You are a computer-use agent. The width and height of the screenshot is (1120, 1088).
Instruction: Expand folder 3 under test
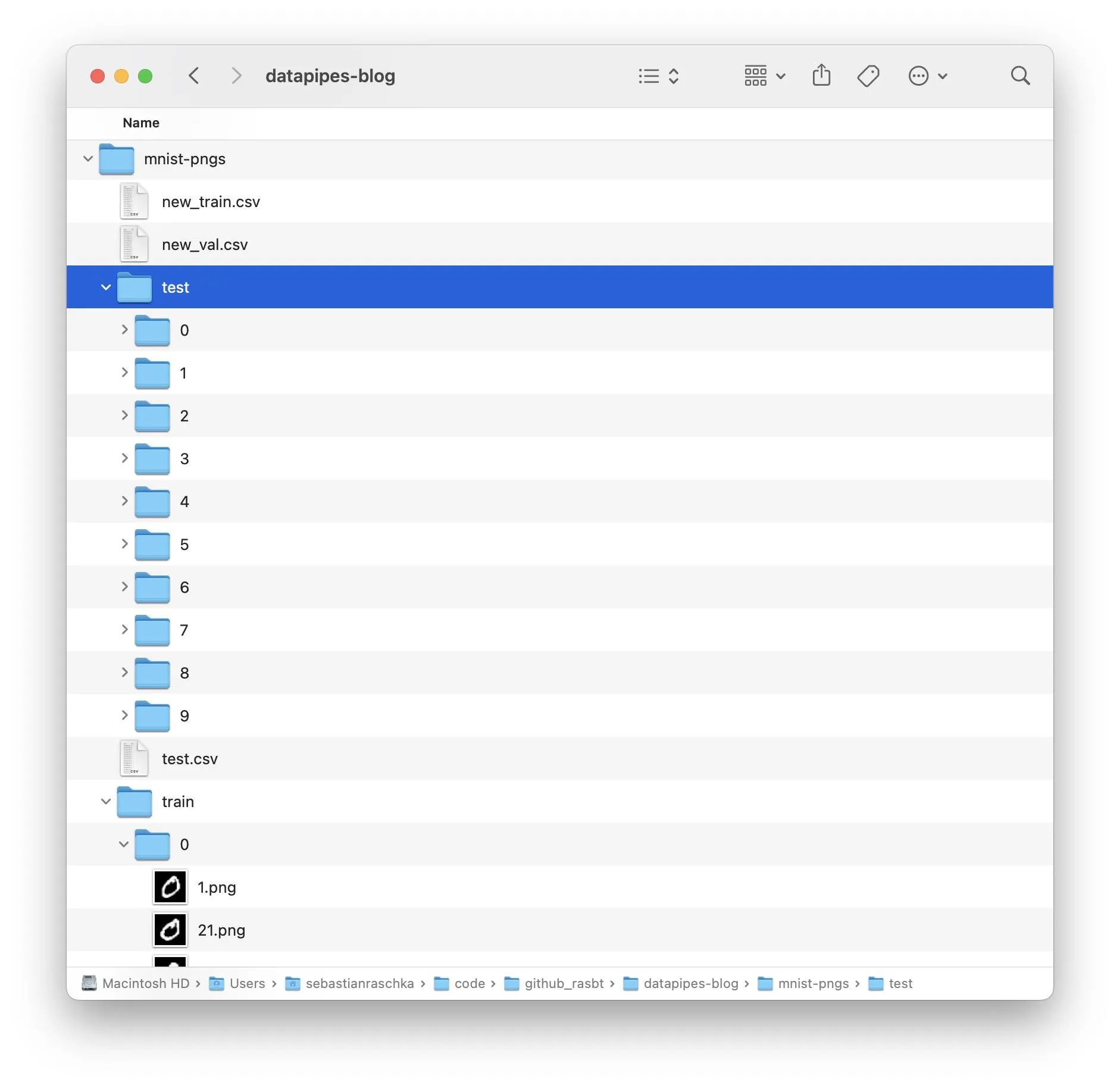click(x=124, y=458)
